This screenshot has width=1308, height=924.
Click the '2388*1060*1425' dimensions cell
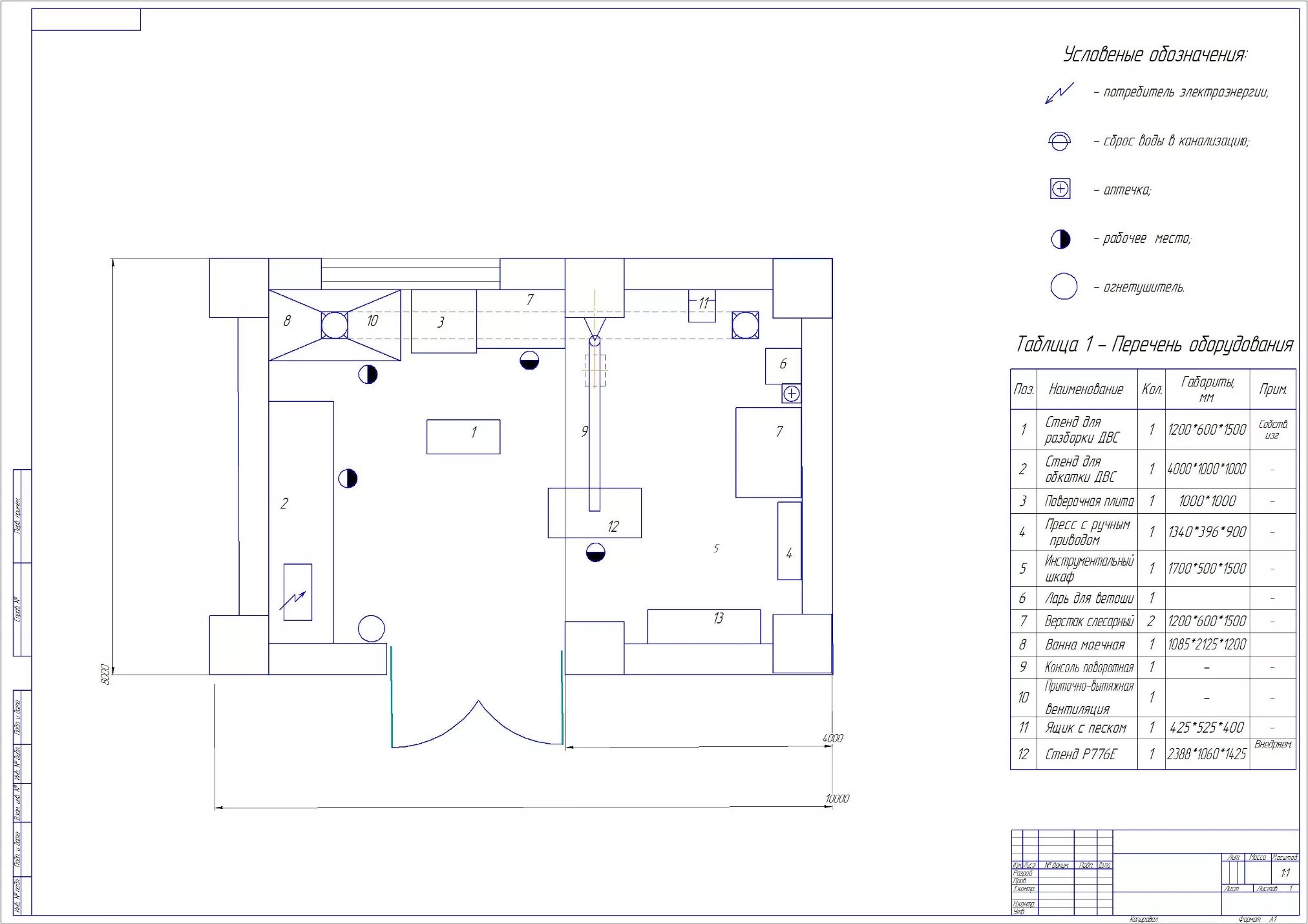coord(1207,754)
